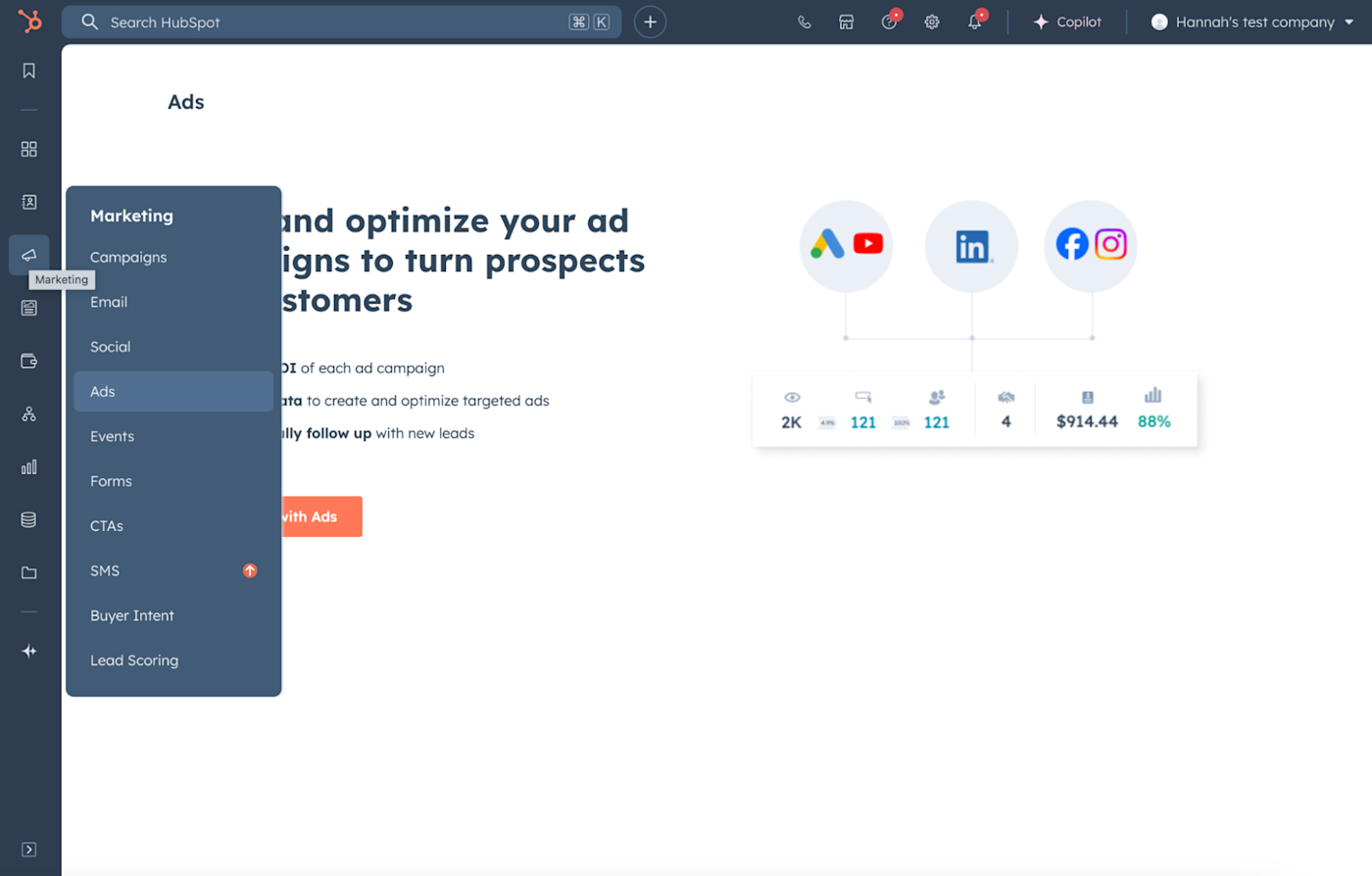1372x876 pixels.
Task: Select Email in Marketing menu
Action: coord(173,302)
